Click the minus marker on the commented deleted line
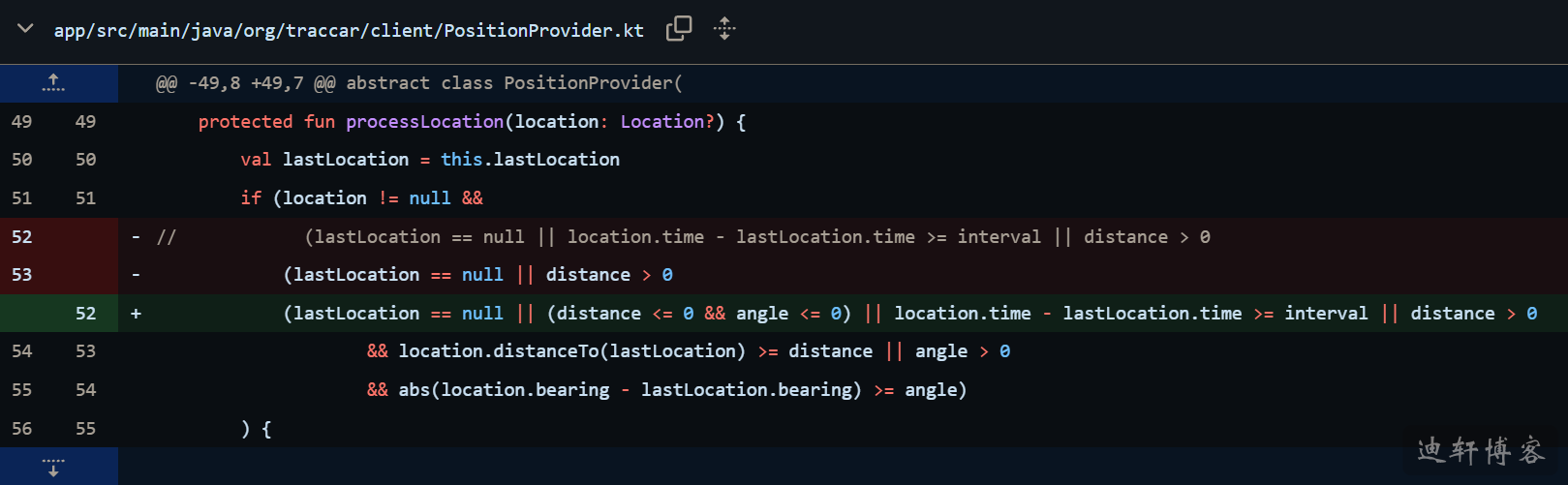Viewport: 1568px width, 485px height. point(136,237)
